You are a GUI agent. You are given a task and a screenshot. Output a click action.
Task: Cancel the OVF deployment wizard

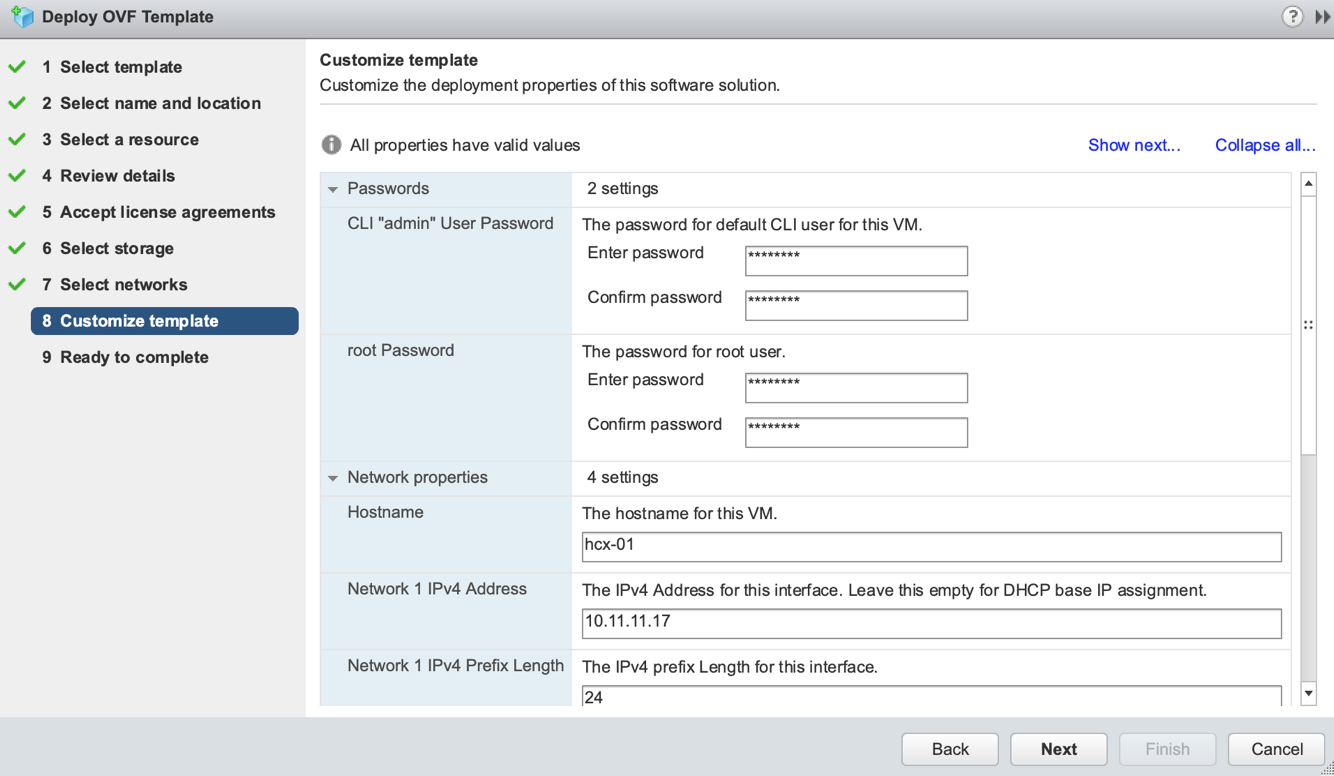pos(1276,749)
